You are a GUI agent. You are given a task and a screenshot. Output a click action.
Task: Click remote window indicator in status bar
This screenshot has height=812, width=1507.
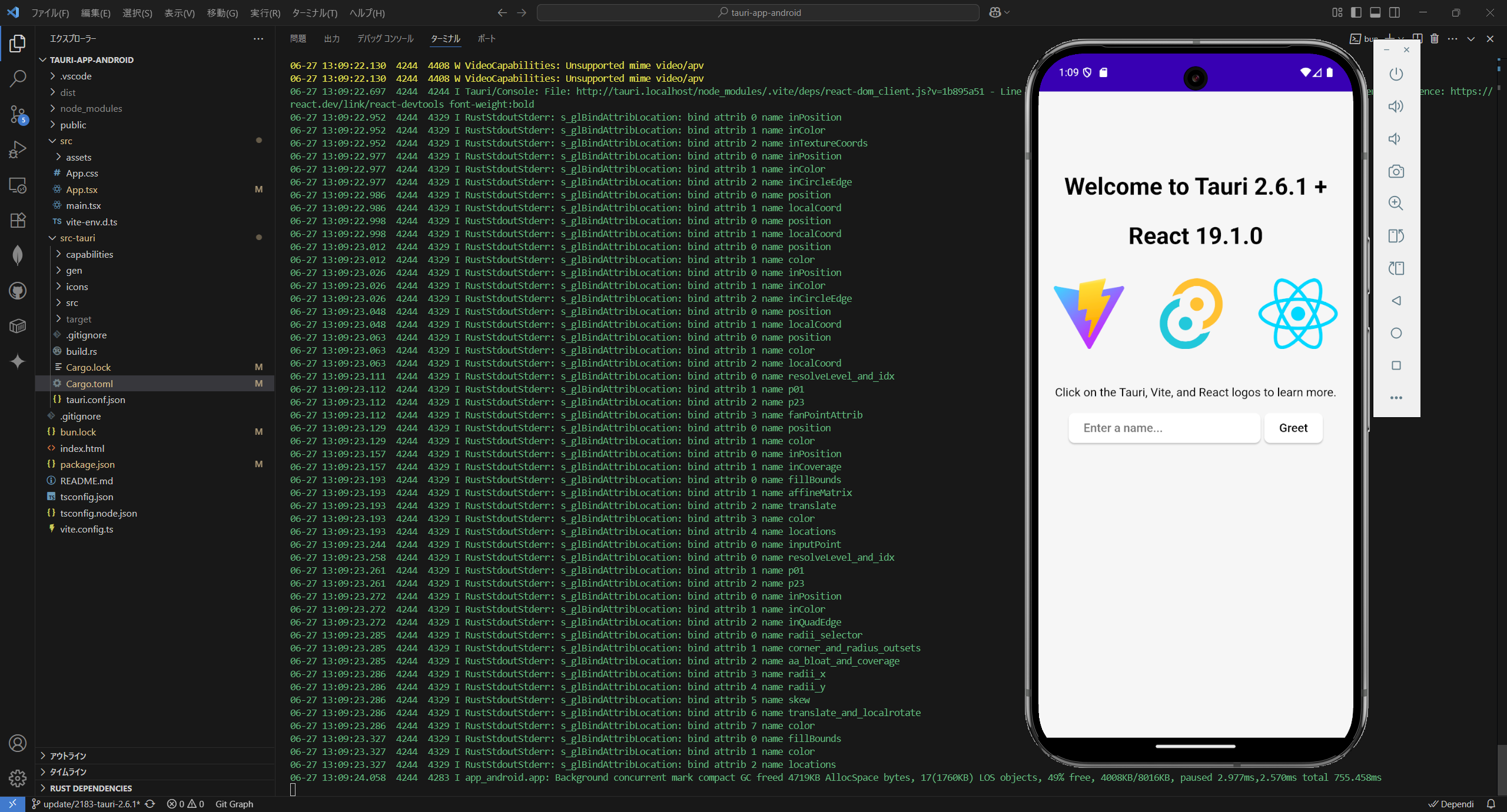12,804
